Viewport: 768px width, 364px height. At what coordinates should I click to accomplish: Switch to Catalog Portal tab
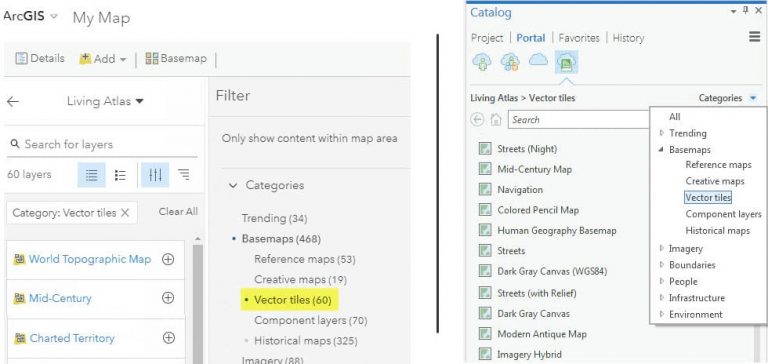[531, 38]
